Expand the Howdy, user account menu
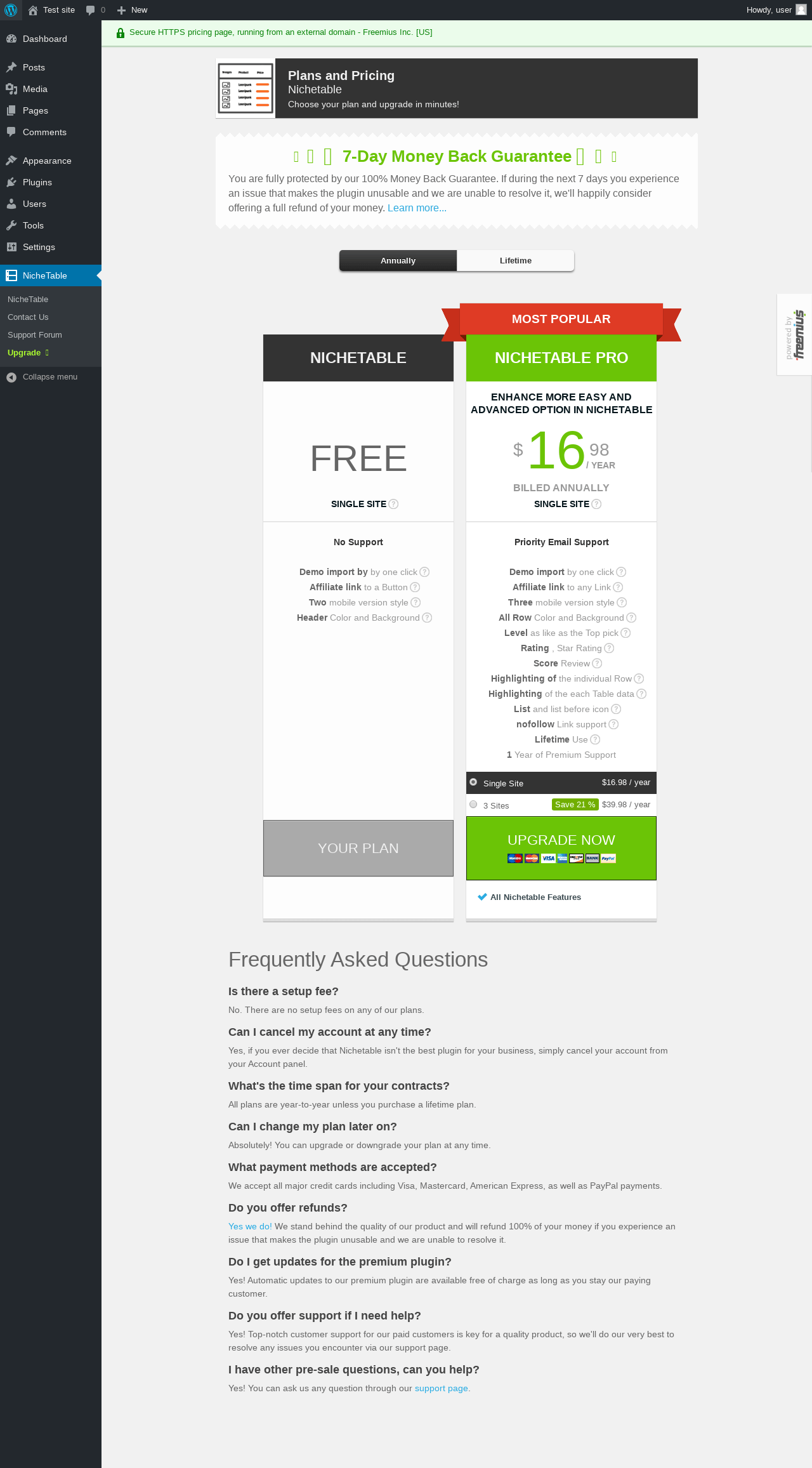 click(776, 10)
